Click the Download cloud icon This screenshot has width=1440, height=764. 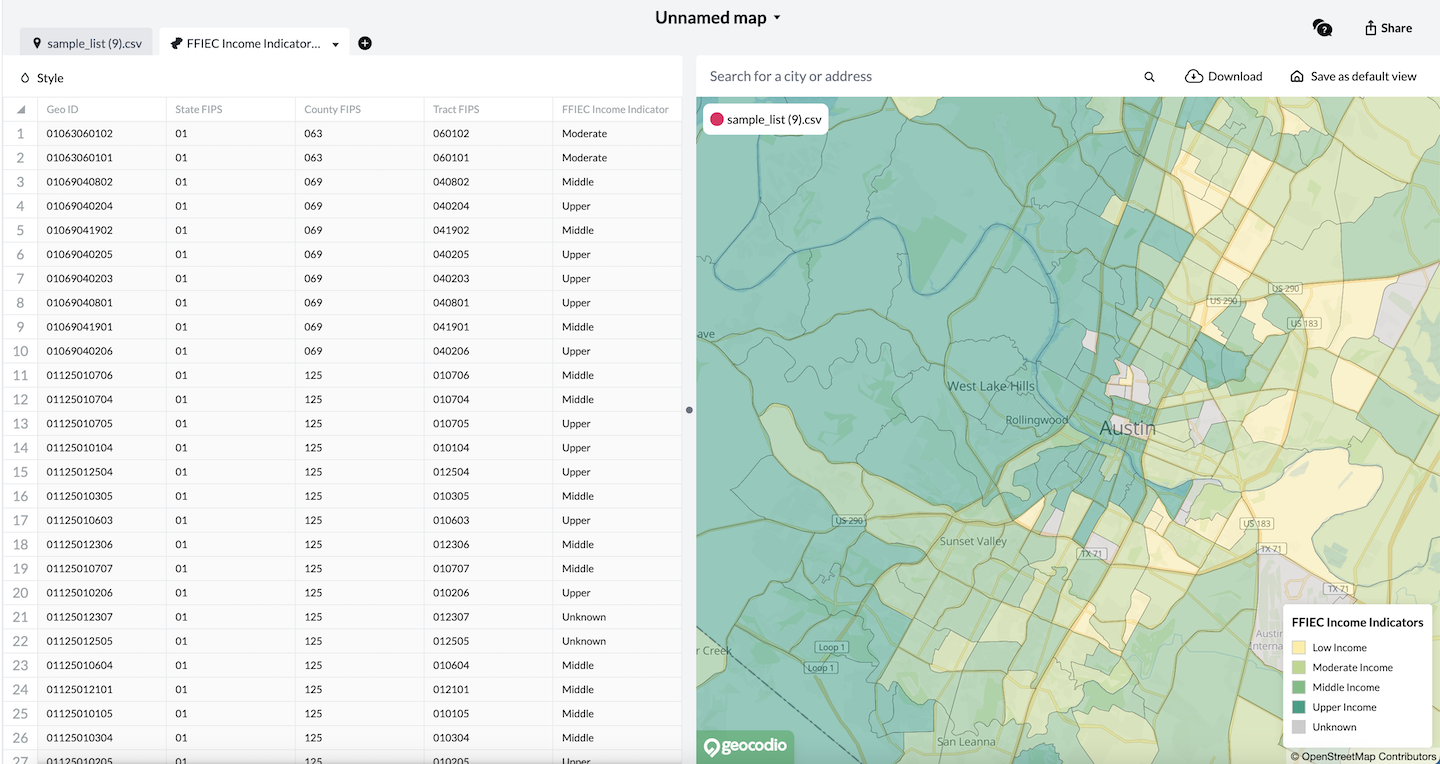point(1193,76)
